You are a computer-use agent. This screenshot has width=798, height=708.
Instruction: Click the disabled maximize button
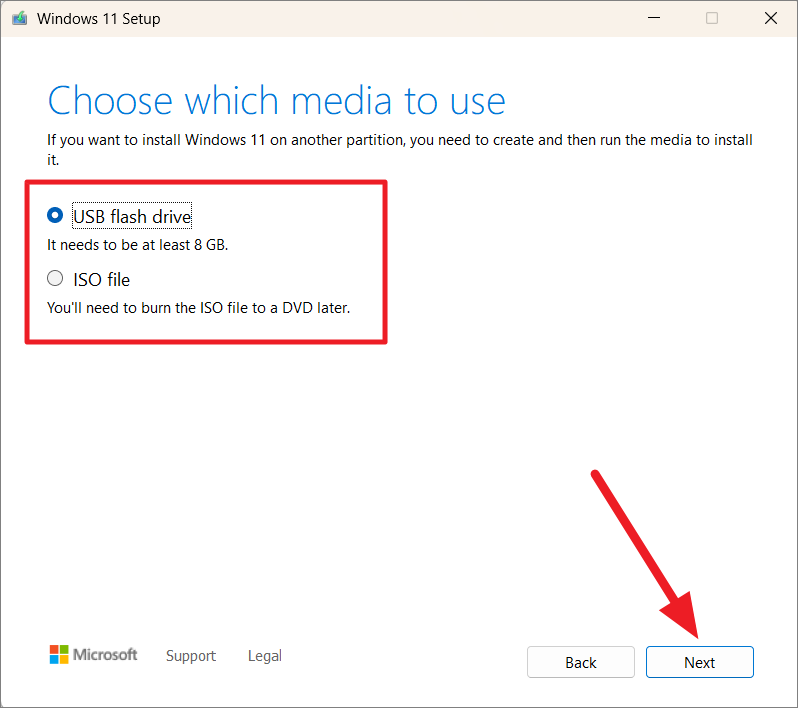(712, 18)
